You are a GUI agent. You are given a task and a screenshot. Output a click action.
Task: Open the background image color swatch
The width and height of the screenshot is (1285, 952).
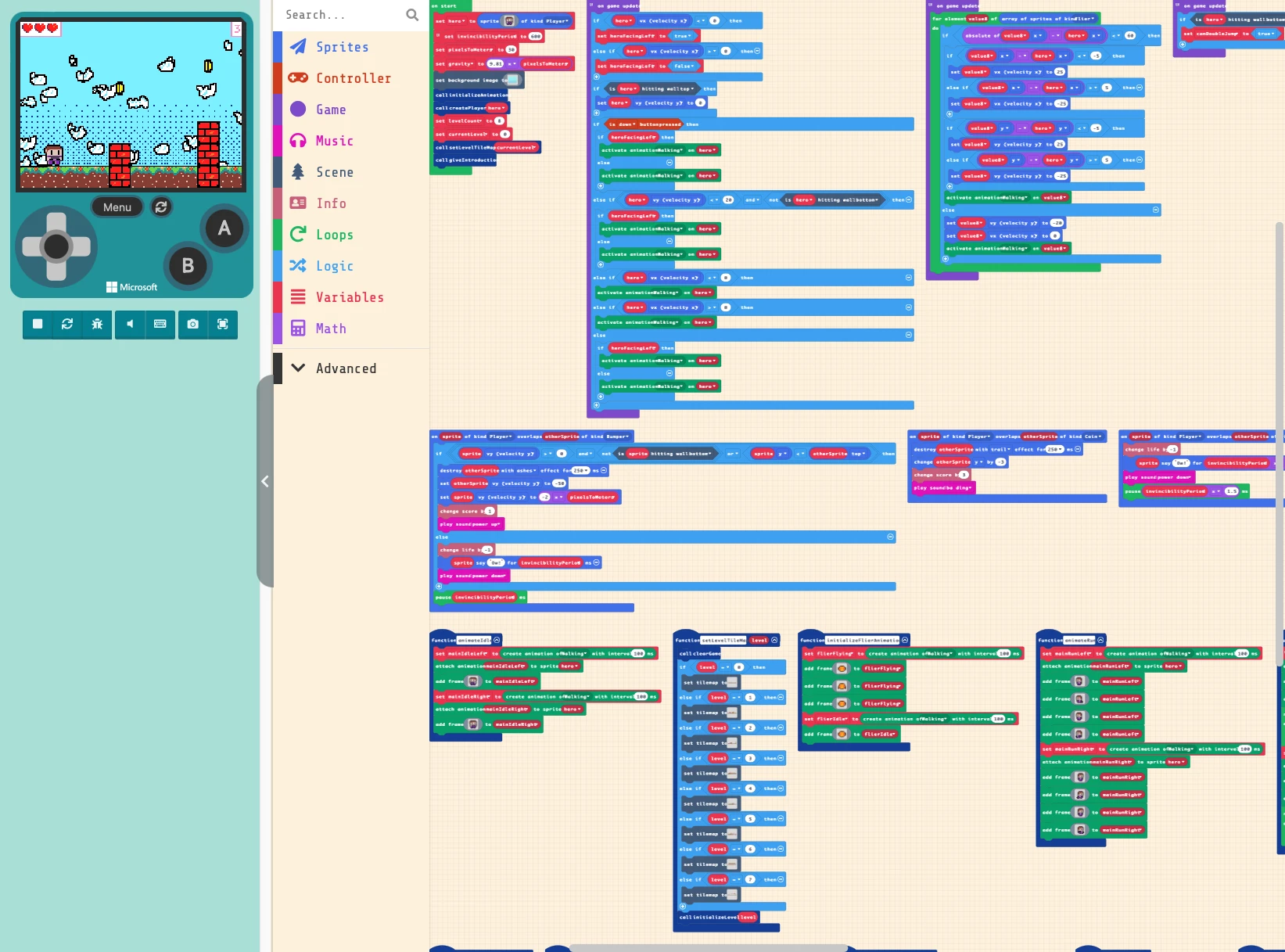pos(513,80)
